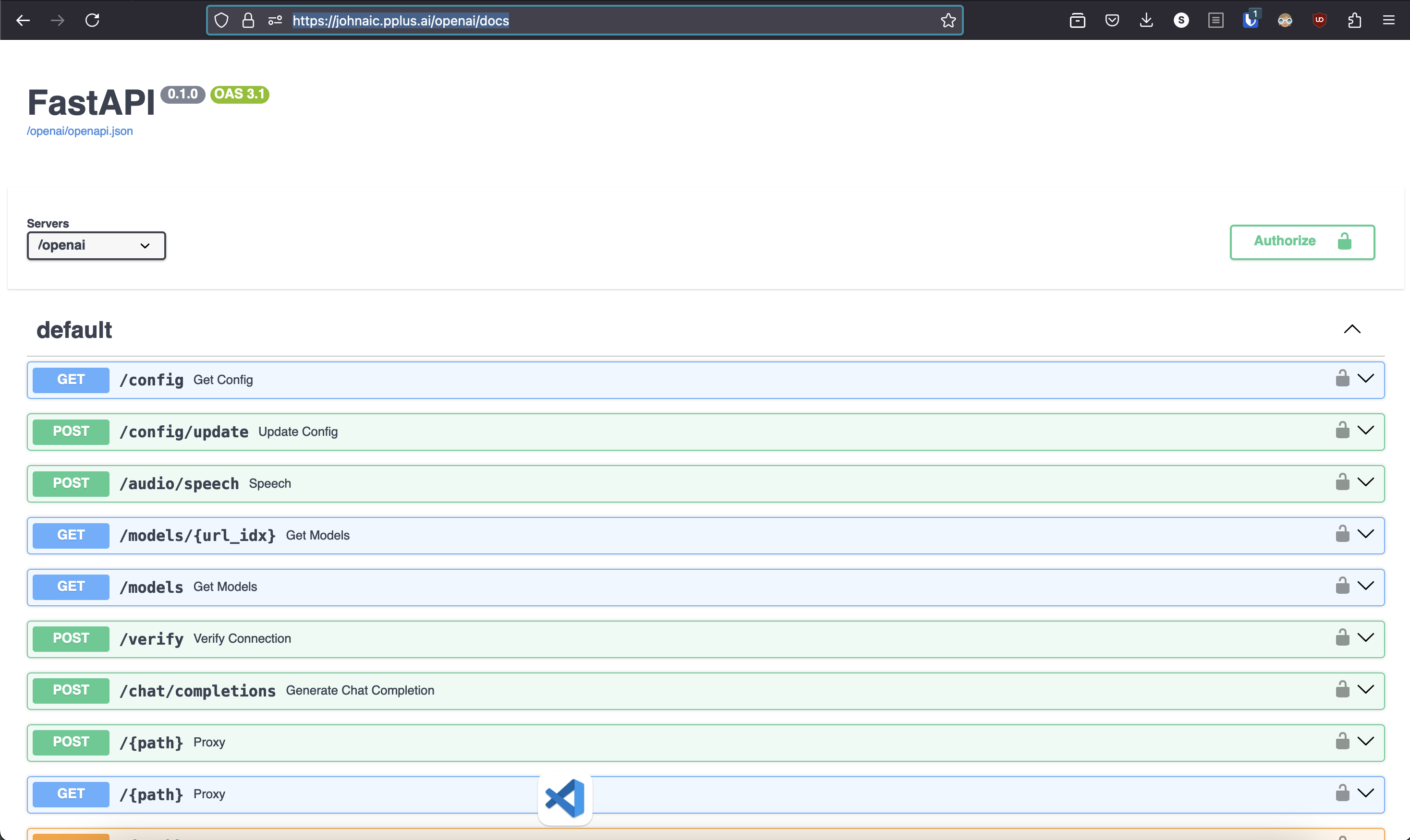This screenshot has height=840, width=1410.
Task: Click the lock on GET /models row
Action: (1343, 585)
